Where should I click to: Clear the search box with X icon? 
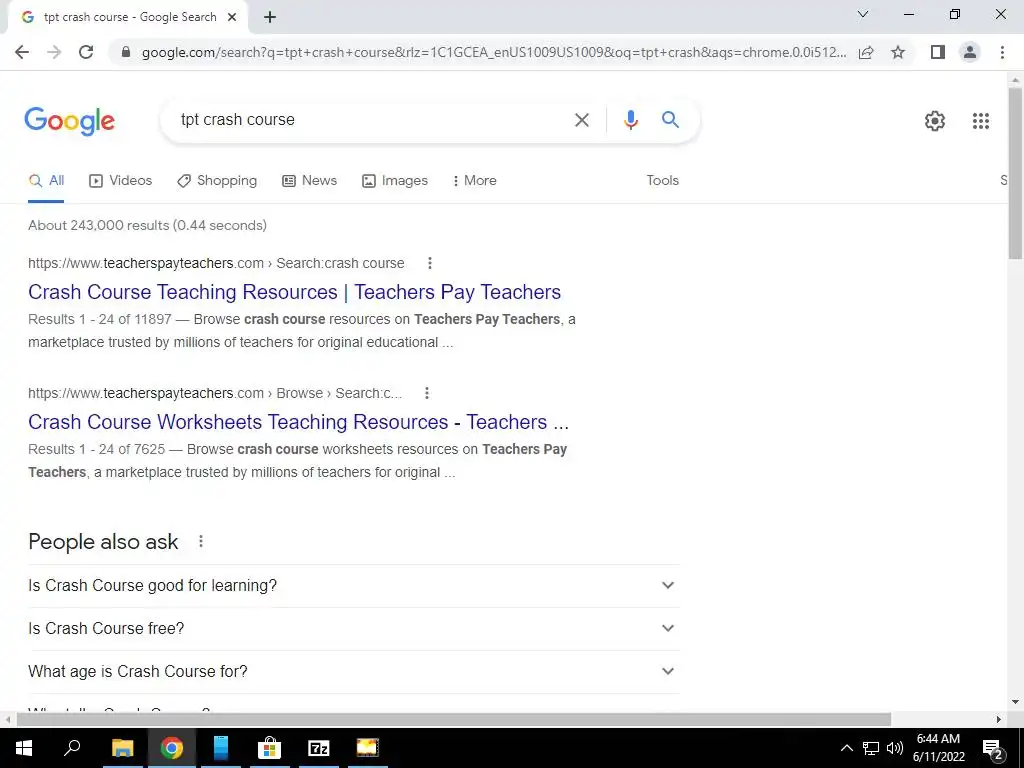[x=581, y=120]
